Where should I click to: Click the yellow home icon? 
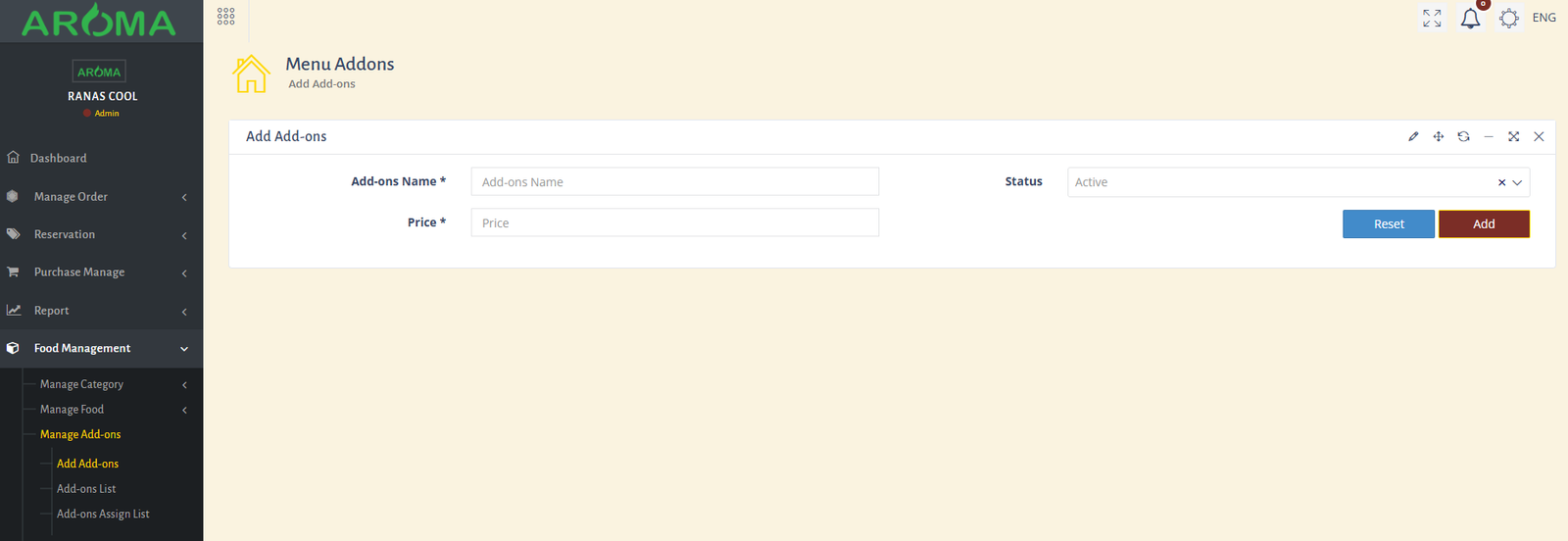(251, 74)
